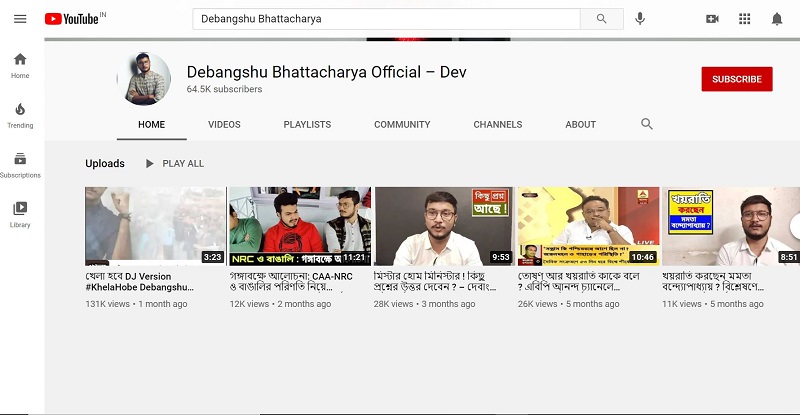Click PLAY ALL for uploads
The height and width of the screenshot is (415, 800).
click(x=175, y=163)
